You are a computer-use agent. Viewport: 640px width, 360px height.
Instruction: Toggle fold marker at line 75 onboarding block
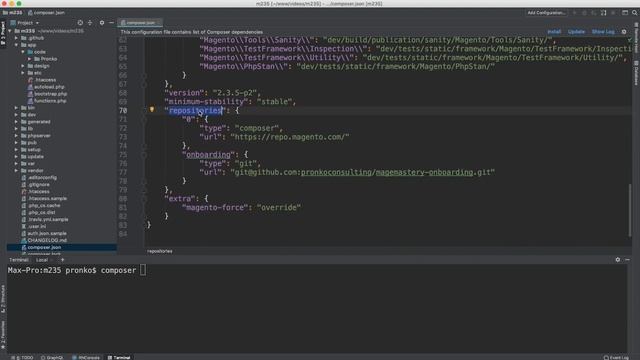click(144, 155)
